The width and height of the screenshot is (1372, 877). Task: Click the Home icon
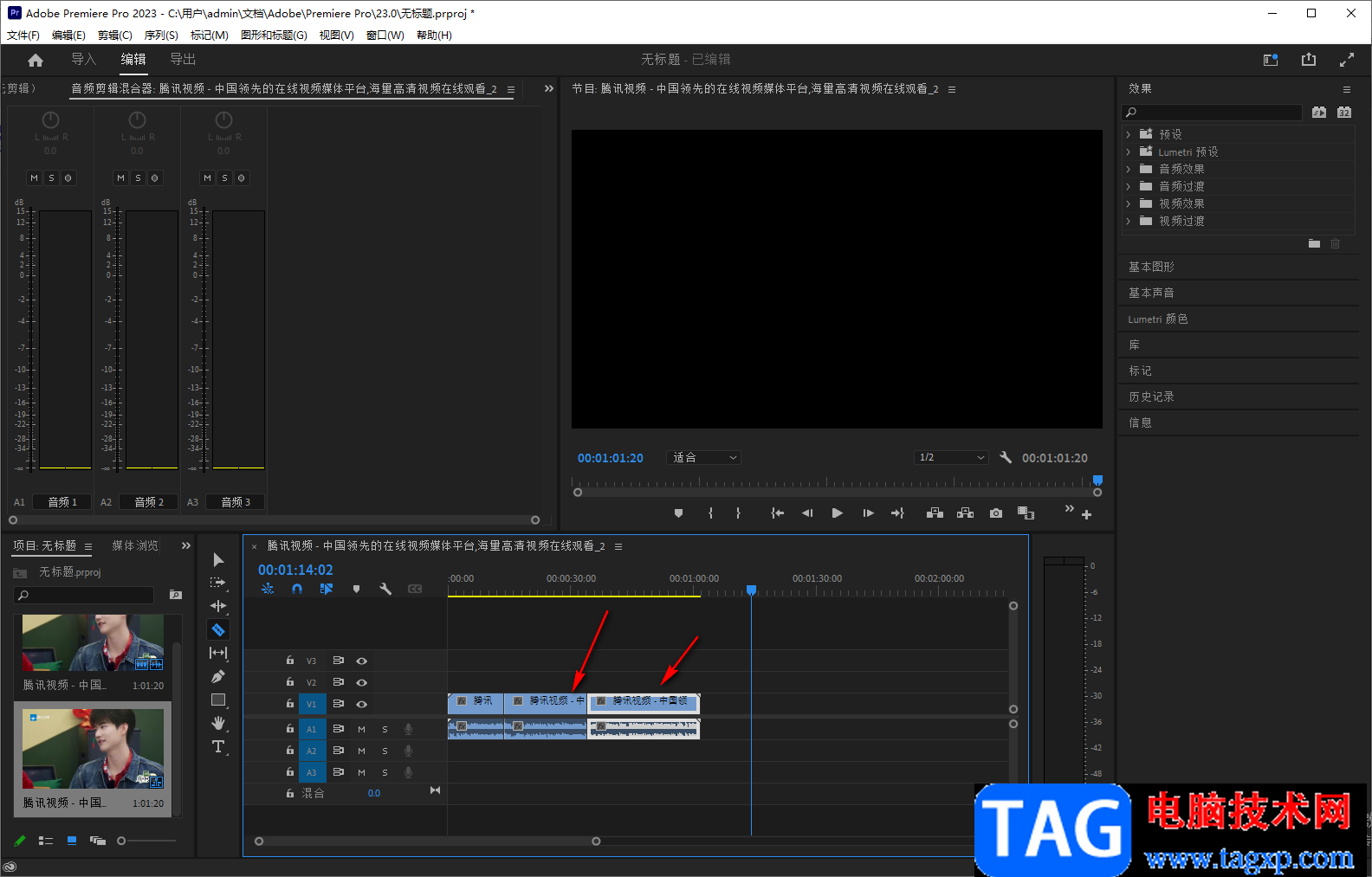pos(36,60)
